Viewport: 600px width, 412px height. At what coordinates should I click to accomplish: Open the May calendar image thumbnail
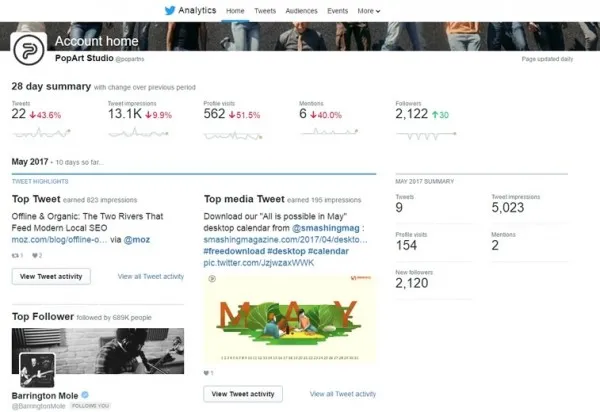(290, 318)
